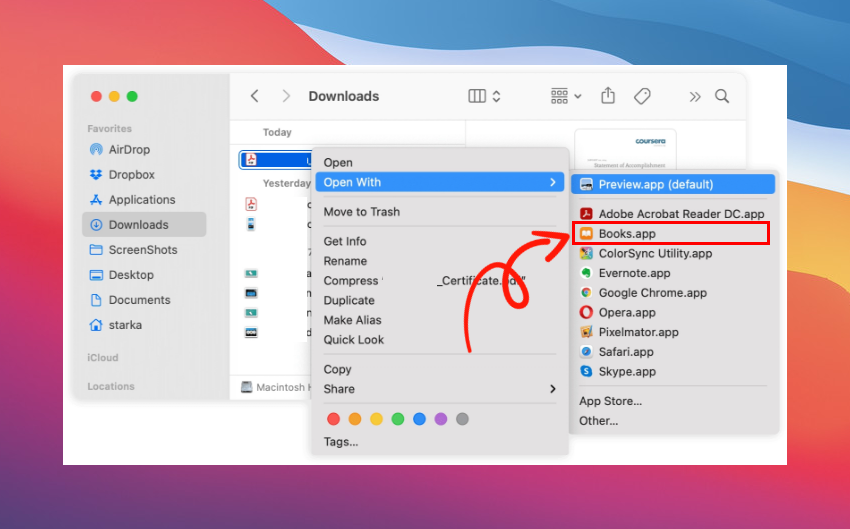This screenshot has height=529, width=850.
Task: Apply the gray tag color
Action: (x=462, y=419)
